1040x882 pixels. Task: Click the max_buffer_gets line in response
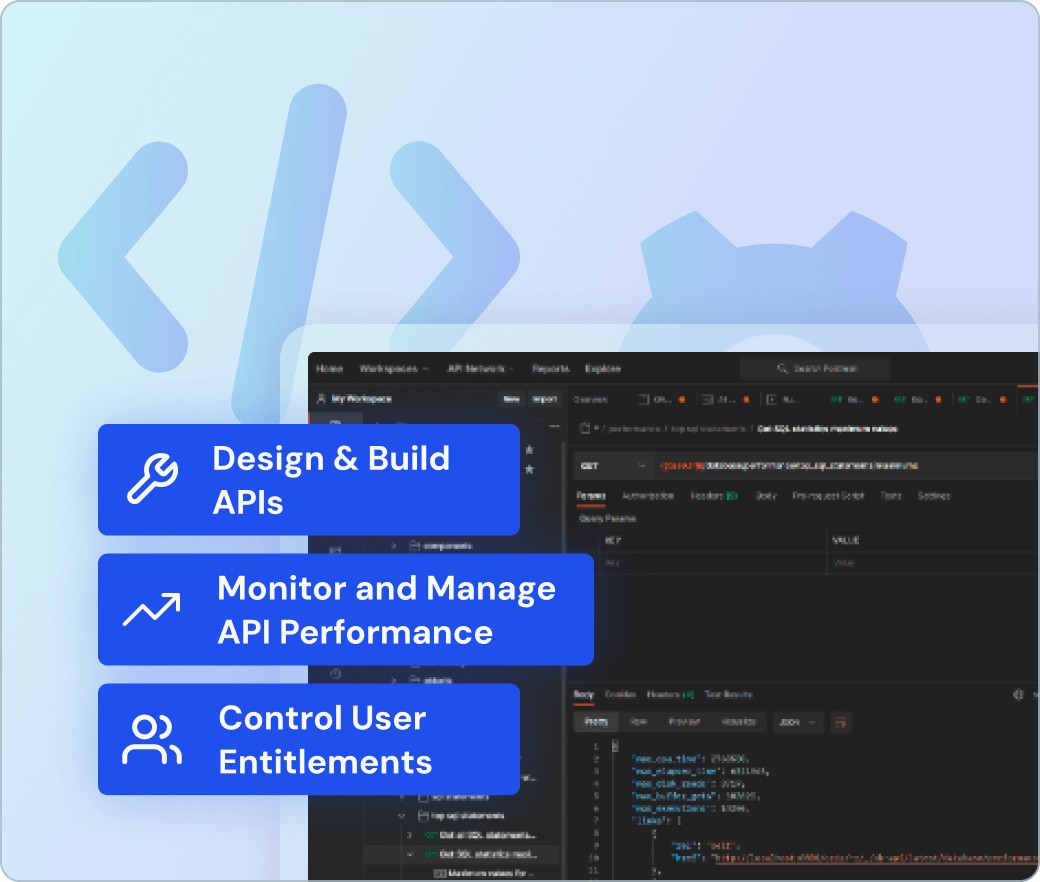pos(695,796)
